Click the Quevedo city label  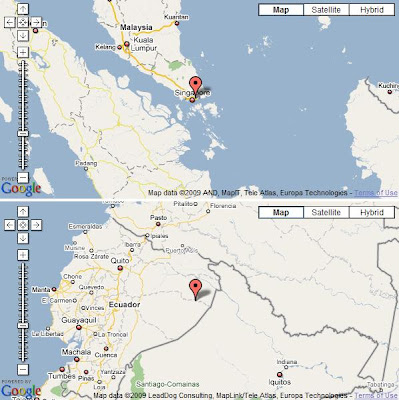click(x=92, y=287)
